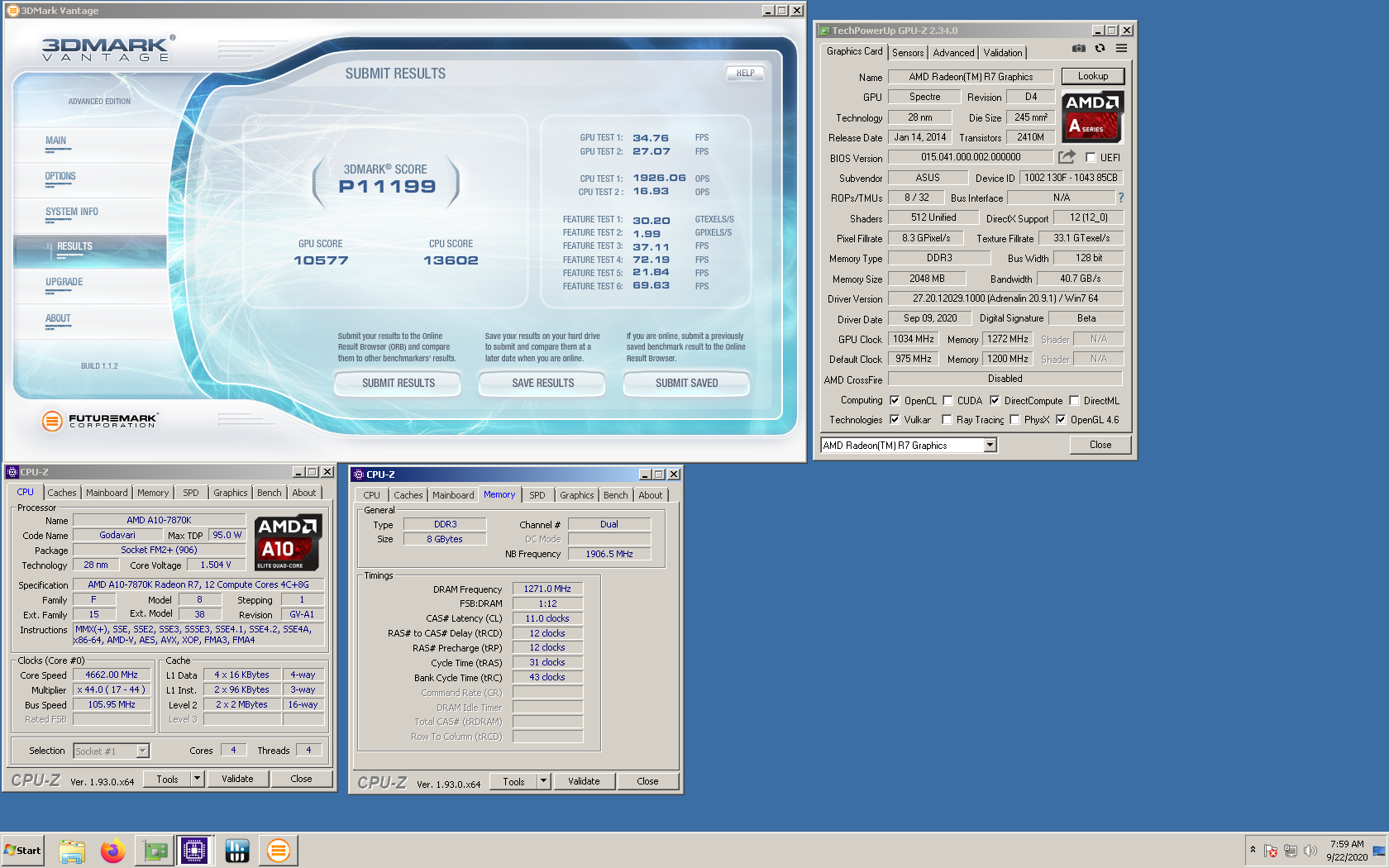
Task: Click volume speaker tray icon
Action: pos(1310,851)
